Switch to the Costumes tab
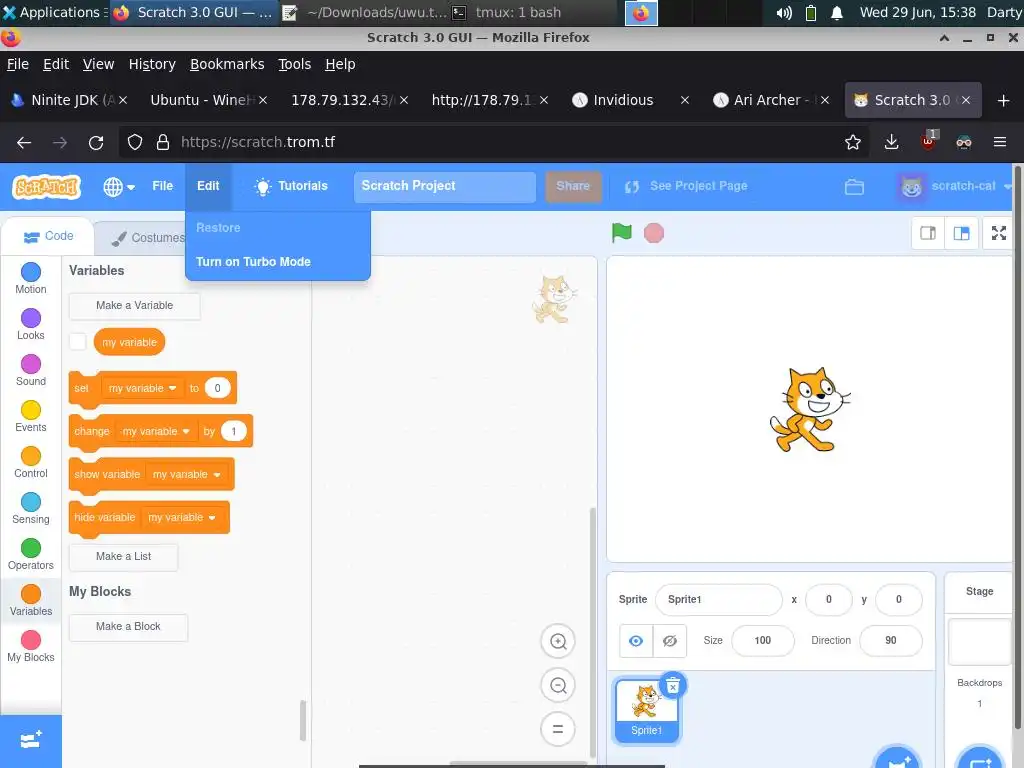Image resolution: width=1024 pixels, height=768 pixels. tap(149, 238)
